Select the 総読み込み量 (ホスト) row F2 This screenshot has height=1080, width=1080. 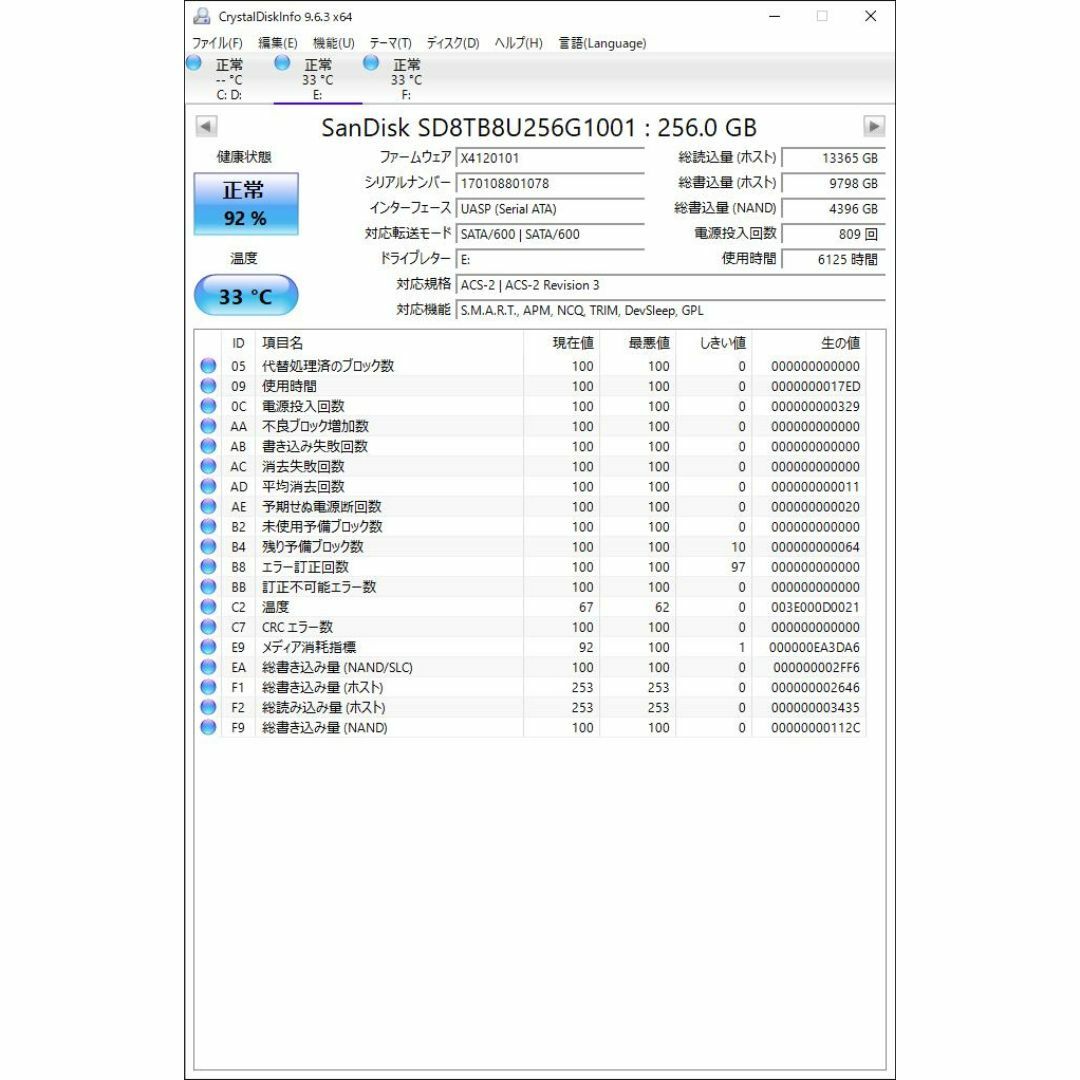click(x=530, y=707)
